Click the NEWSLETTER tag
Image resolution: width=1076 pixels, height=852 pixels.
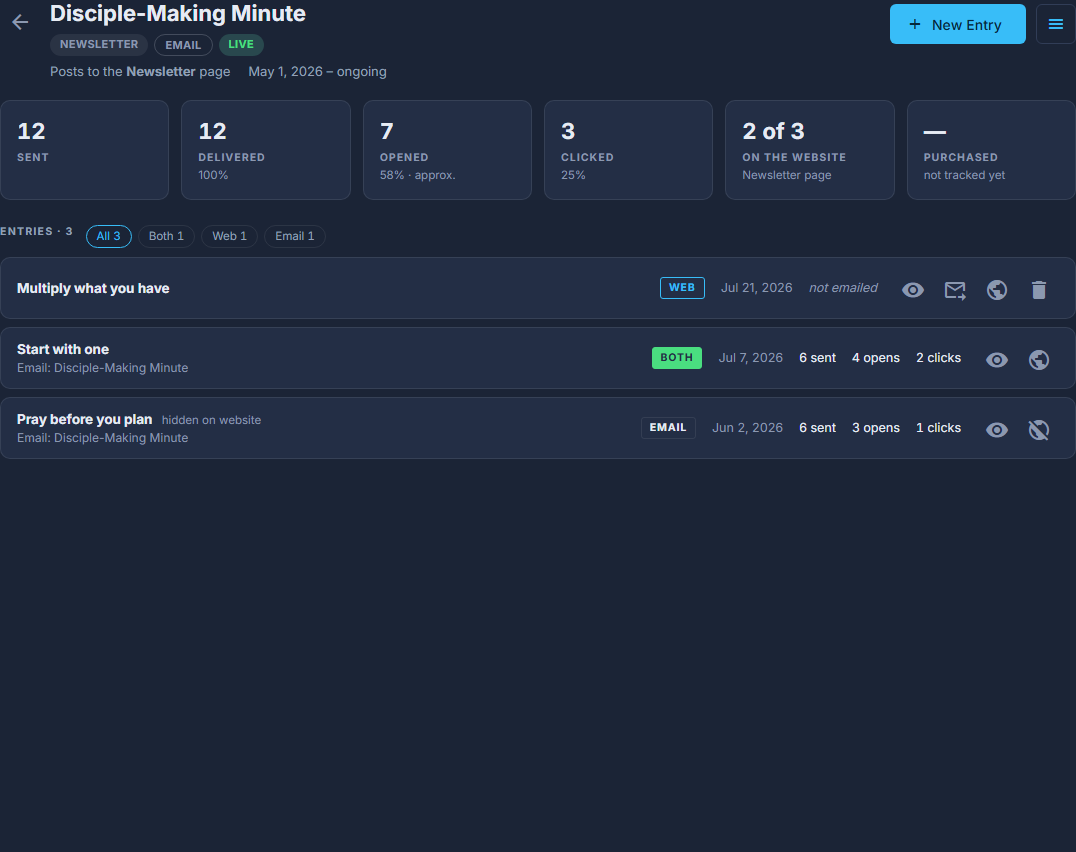(99, 45)
